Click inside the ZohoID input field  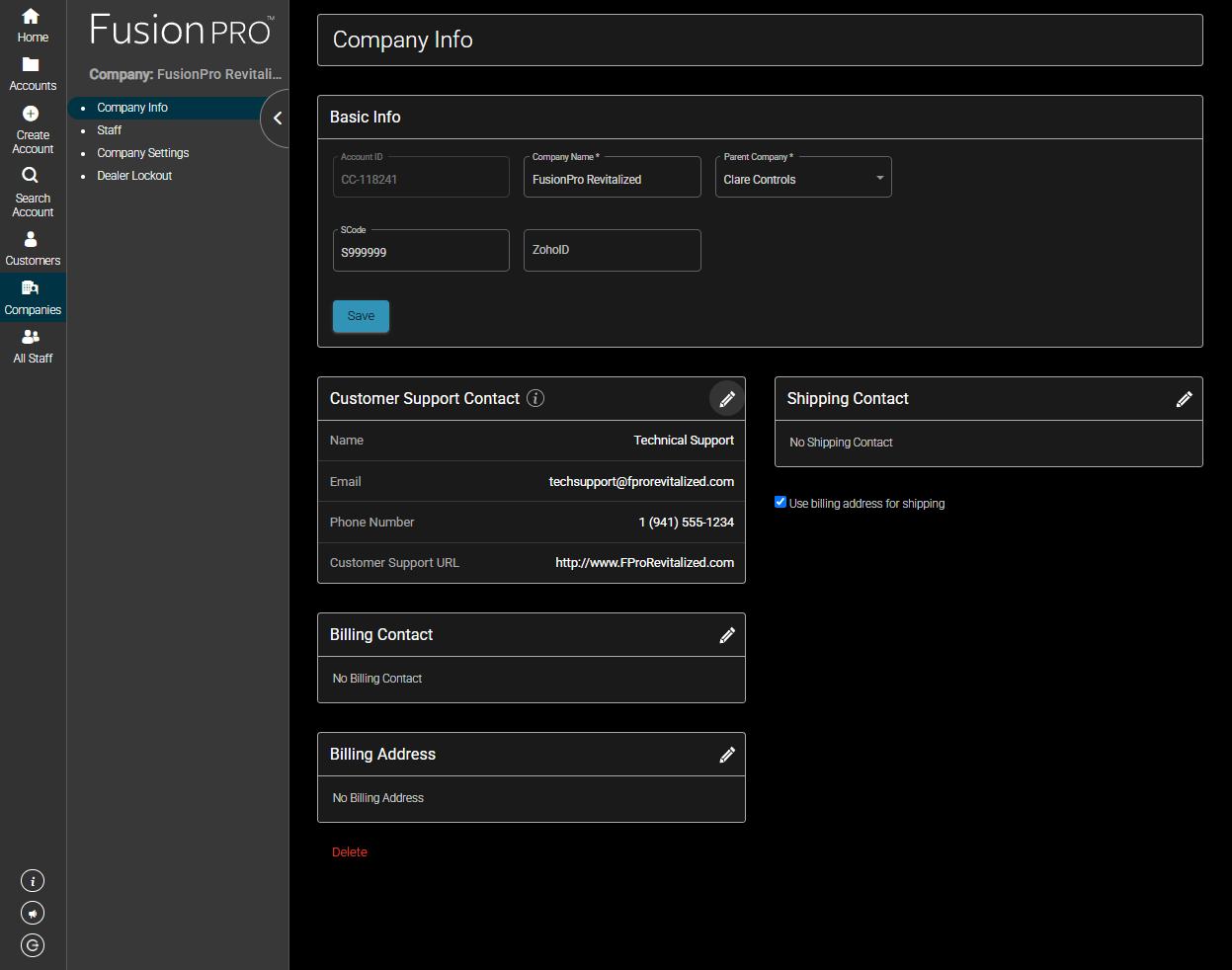pyautogui.click(x=612, y=250)
